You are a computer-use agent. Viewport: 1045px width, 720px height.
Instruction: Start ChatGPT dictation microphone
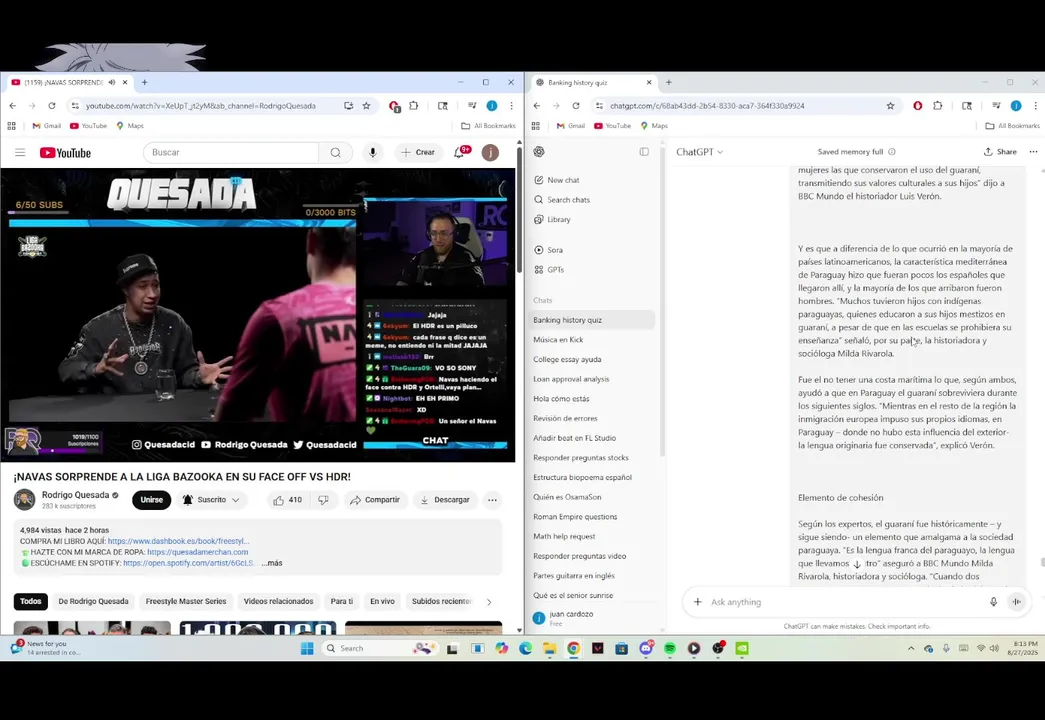pos(993,602)
